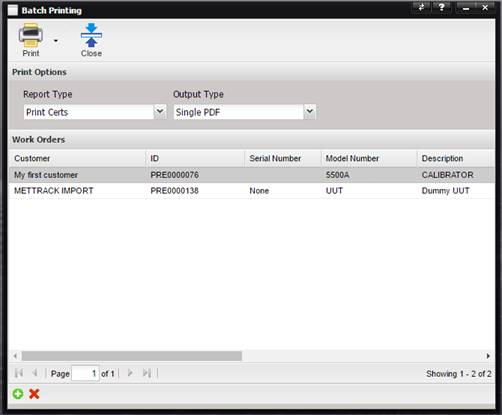Click the scrollbar right arrow
Image resolution: width=502 pixels, height=415 pixels.
[488, 356]
